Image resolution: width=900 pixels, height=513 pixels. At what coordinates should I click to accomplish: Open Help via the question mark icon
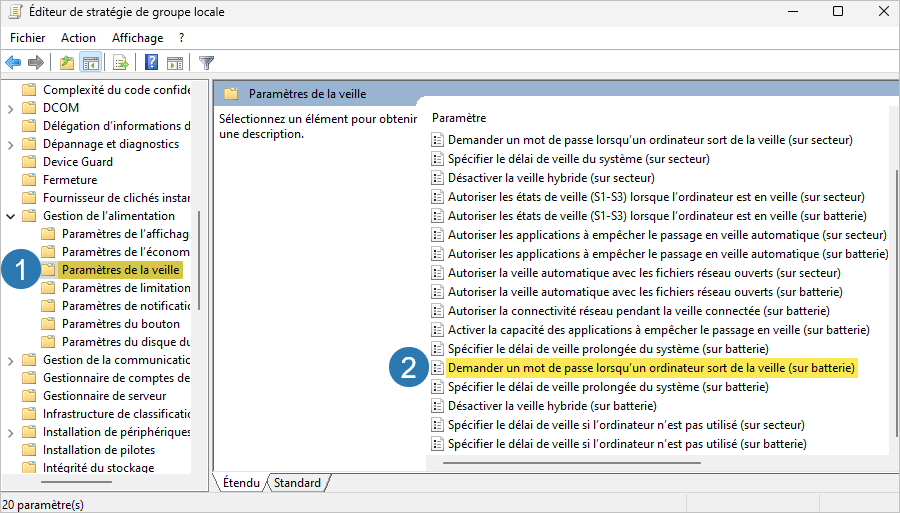point(152,63)
